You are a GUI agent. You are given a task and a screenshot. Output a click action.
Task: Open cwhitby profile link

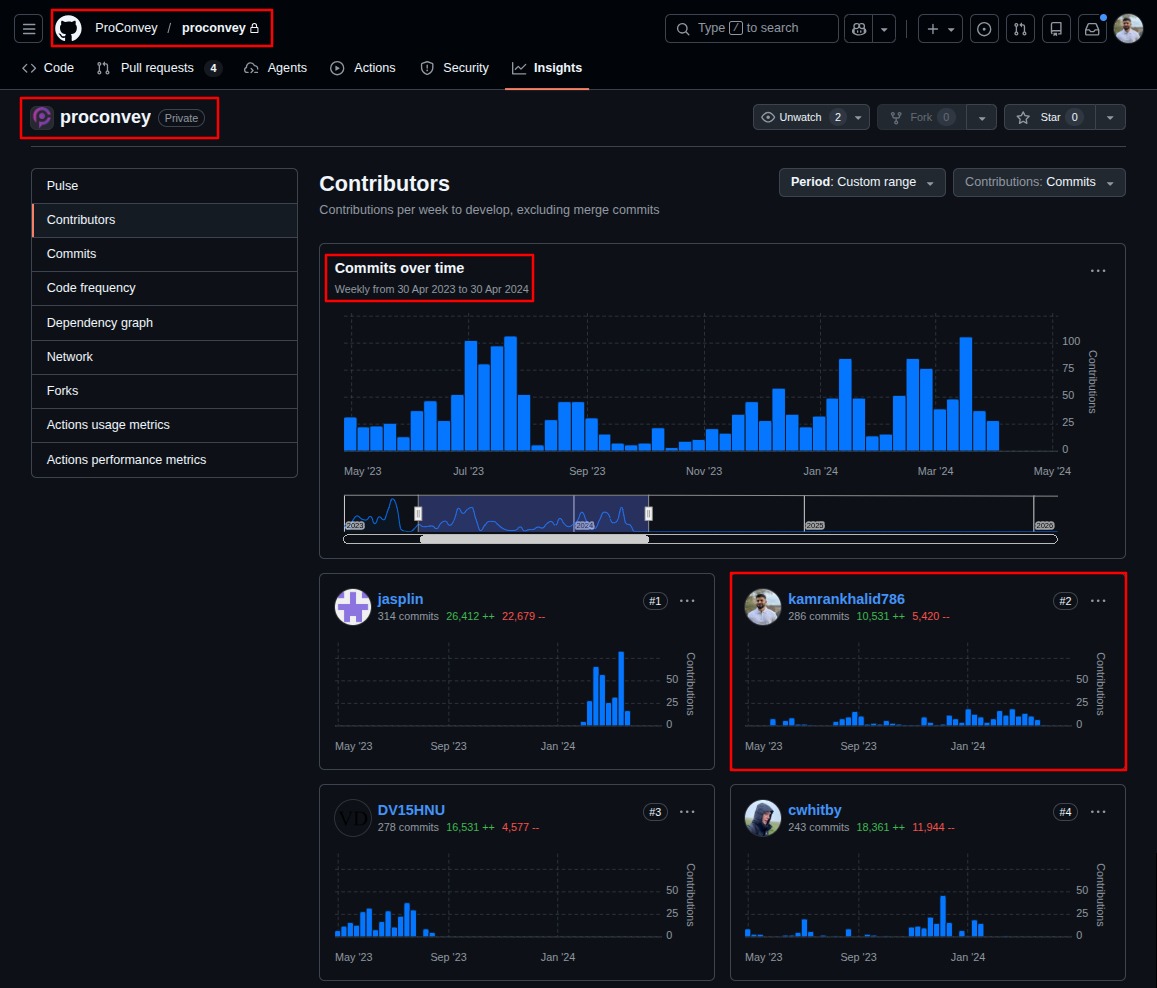tap(815, 810)
